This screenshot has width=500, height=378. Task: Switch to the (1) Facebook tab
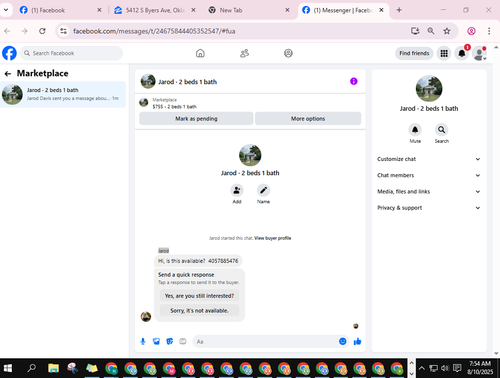tap(60, 10)
